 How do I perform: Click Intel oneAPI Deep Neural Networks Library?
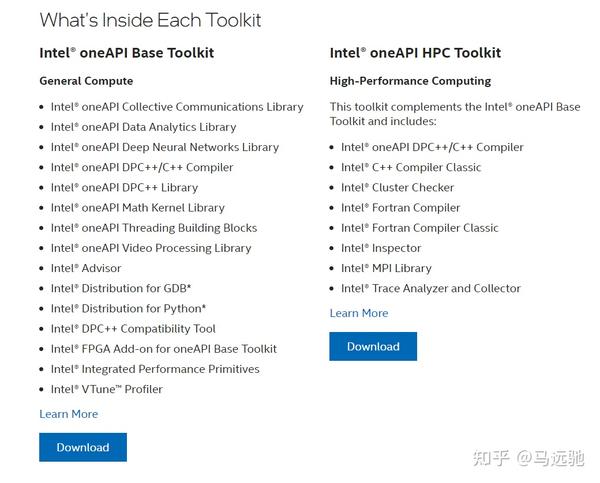(x=165, y=147)
